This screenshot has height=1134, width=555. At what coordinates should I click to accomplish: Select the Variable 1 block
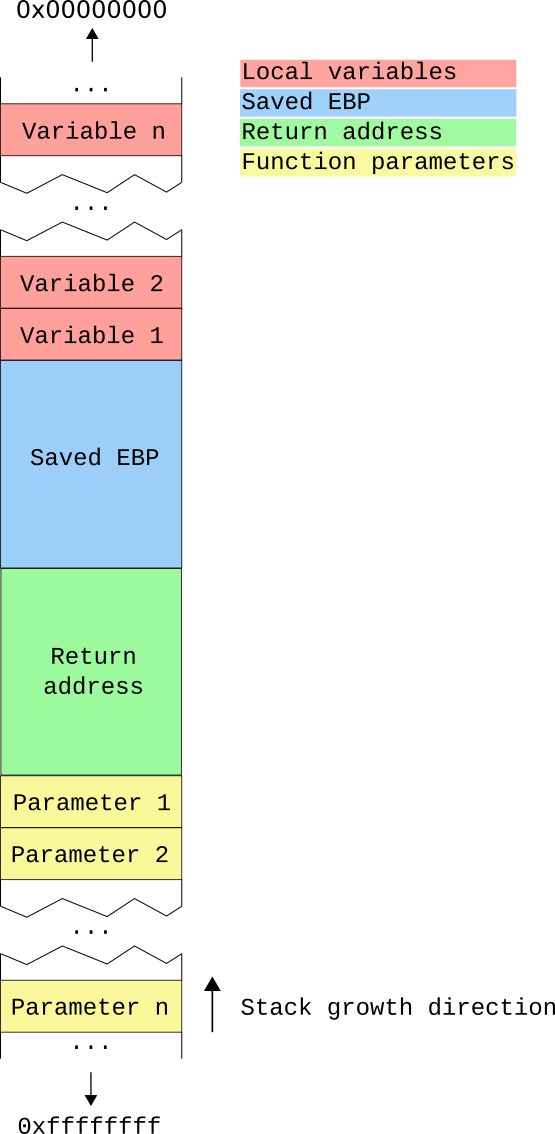coord(91,335)
